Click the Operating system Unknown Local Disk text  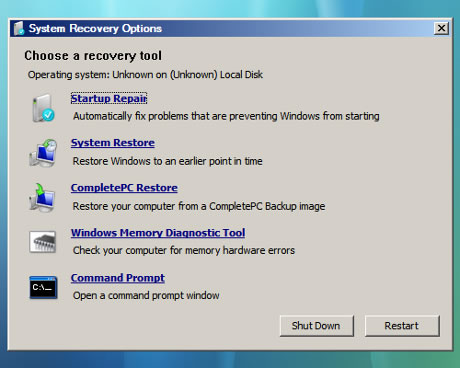coord(145,75)
